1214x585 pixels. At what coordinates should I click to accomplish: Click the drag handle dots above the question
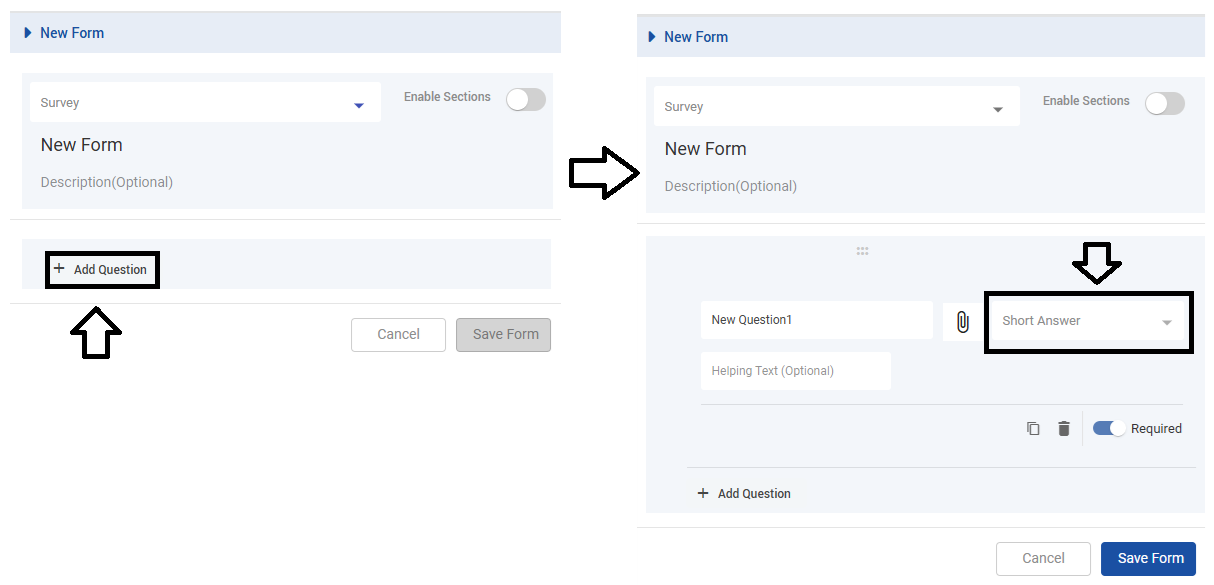click(862, 251)
